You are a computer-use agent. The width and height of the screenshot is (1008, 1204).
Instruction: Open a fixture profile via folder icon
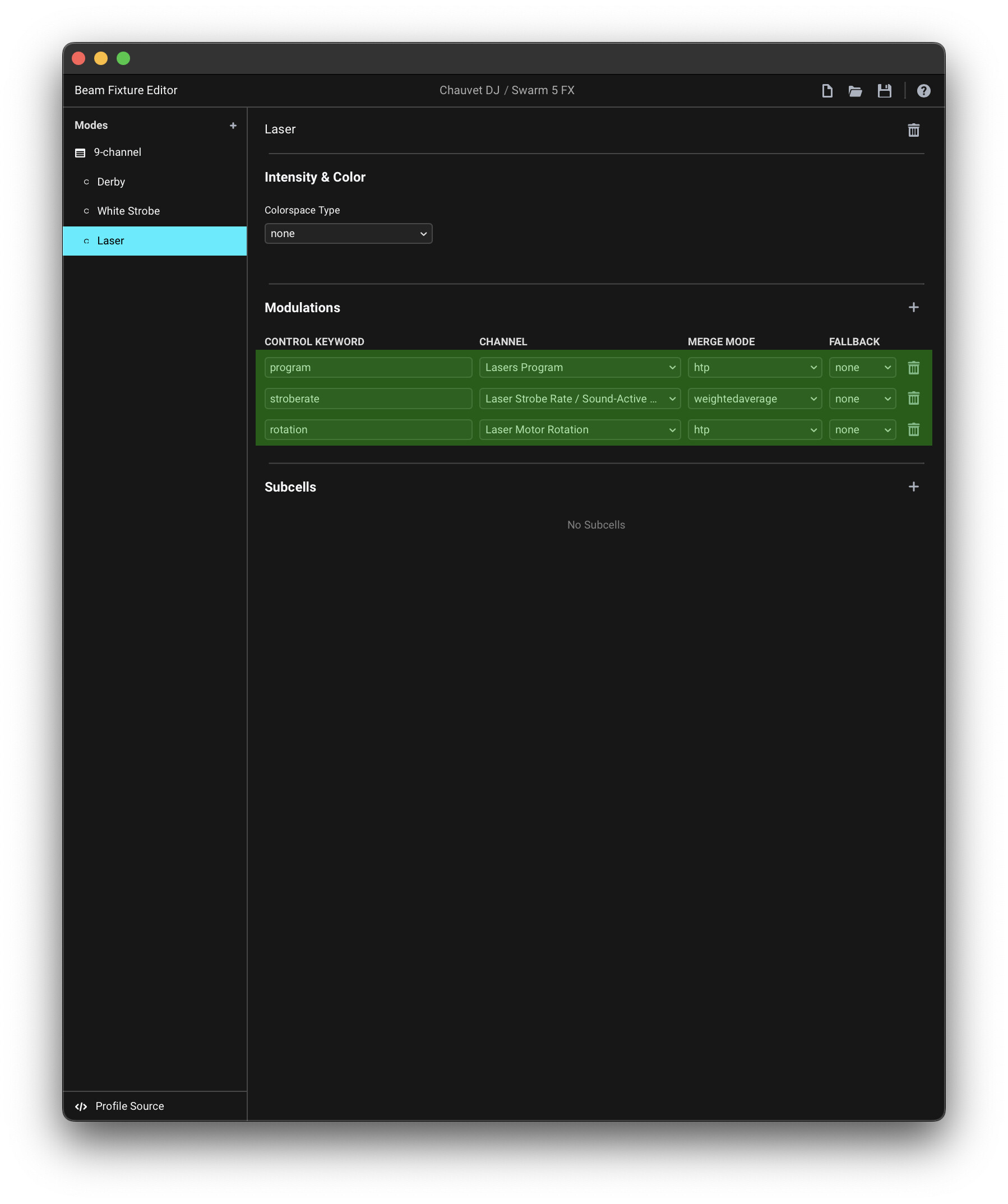coord(855,91)
